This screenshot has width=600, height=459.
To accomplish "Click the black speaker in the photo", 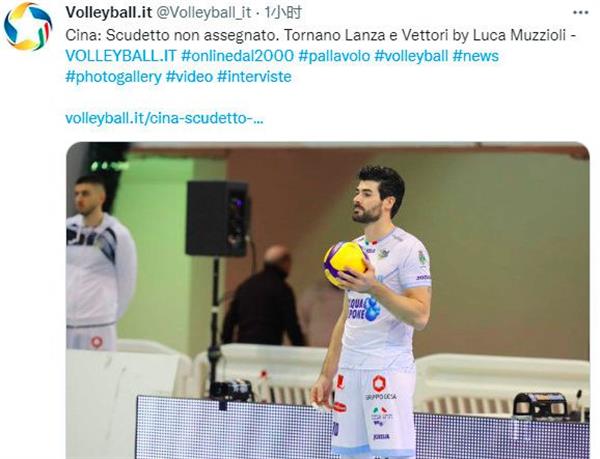I will click(217, 218).
